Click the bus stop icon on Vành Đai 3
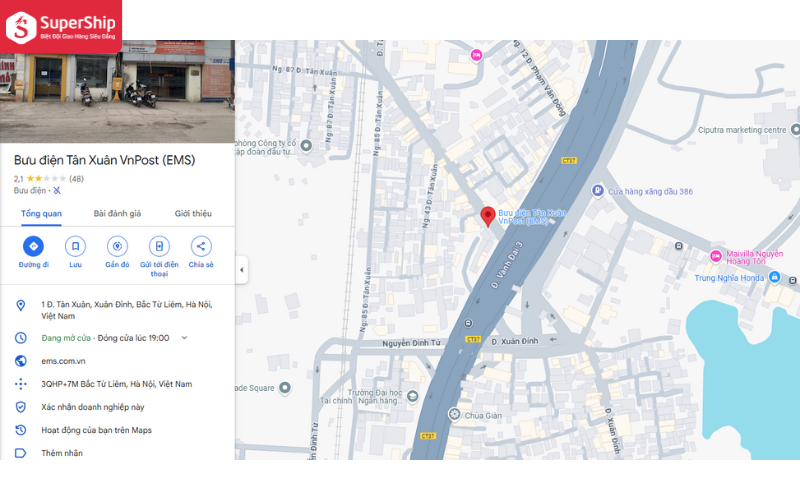Image resolution: width=800 pixels, height=500 pixels. (468, 323)
